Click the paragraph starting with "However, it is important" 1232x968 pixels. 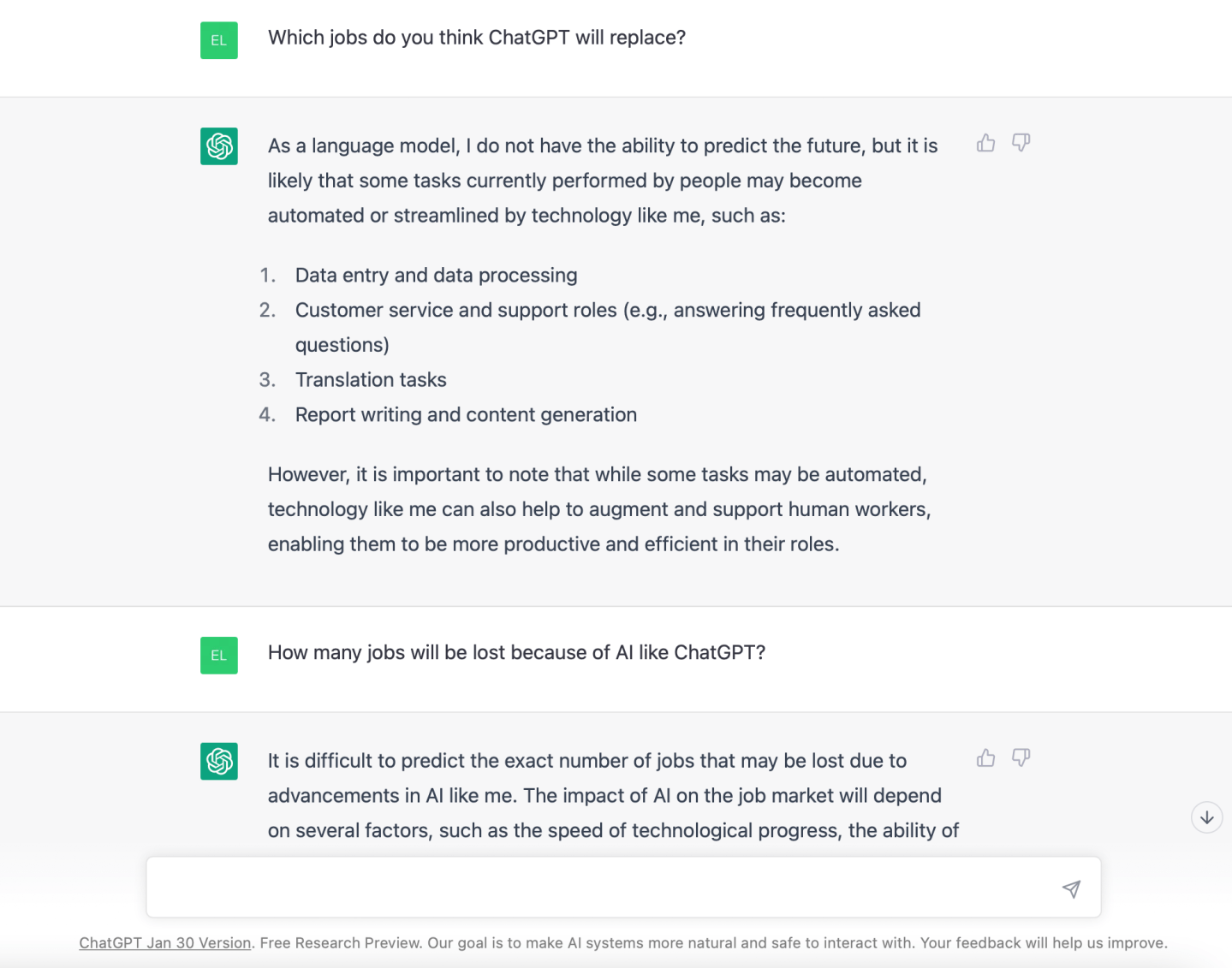coord(598,509)
